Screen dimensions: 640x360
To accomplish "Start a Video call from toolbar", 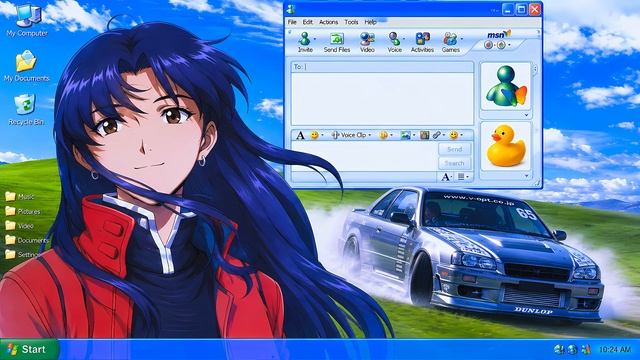I will [367, 39].
